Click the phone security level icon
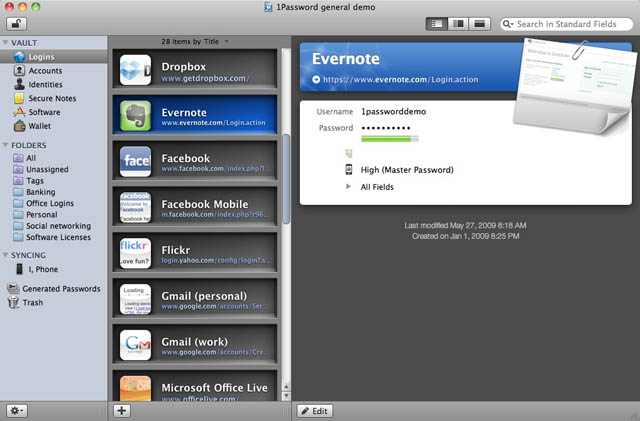The image size is (640, 421). pyautogui.click(x=349, y=169)
